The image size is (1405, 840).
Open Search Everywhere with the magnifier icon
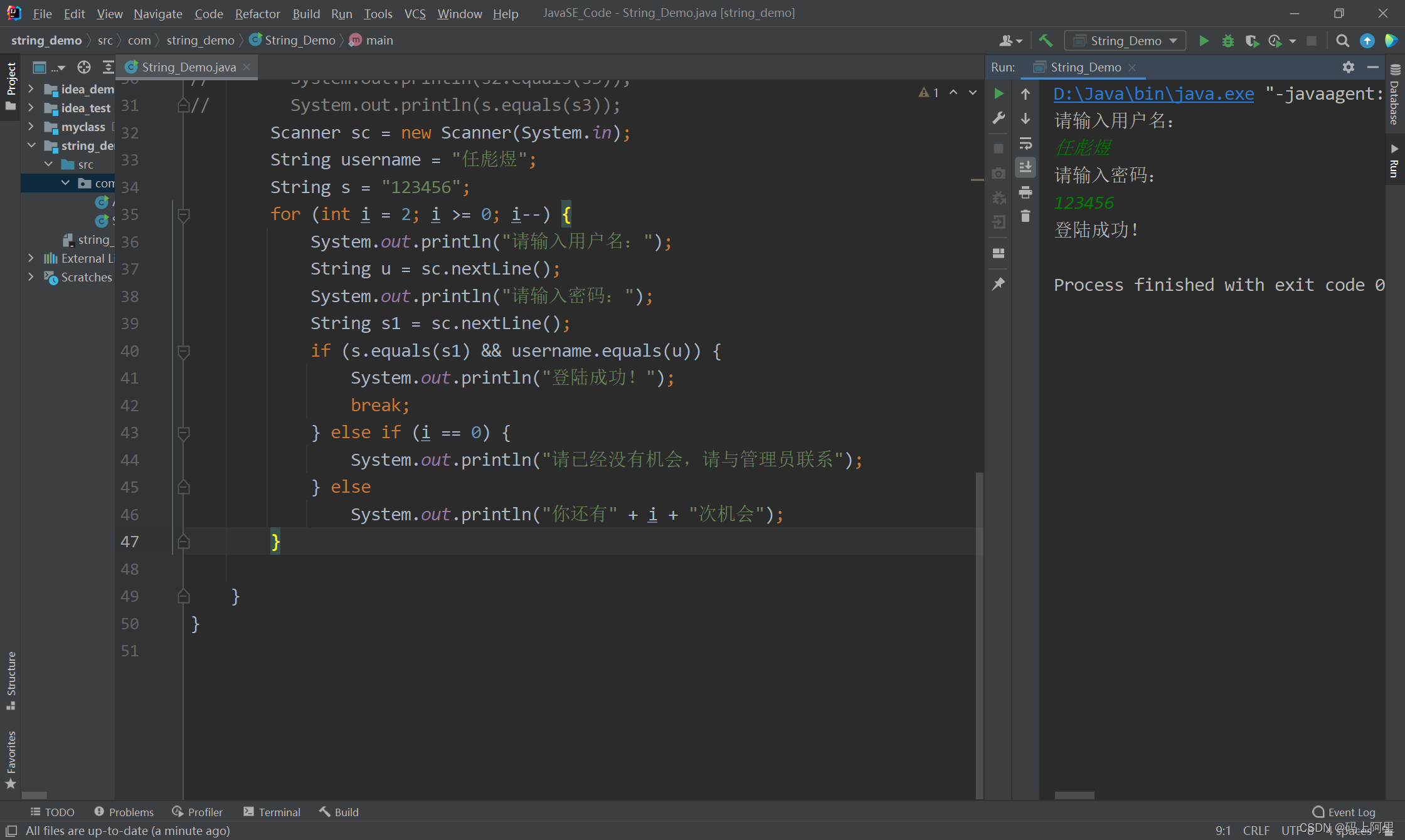pos(1342,40)
